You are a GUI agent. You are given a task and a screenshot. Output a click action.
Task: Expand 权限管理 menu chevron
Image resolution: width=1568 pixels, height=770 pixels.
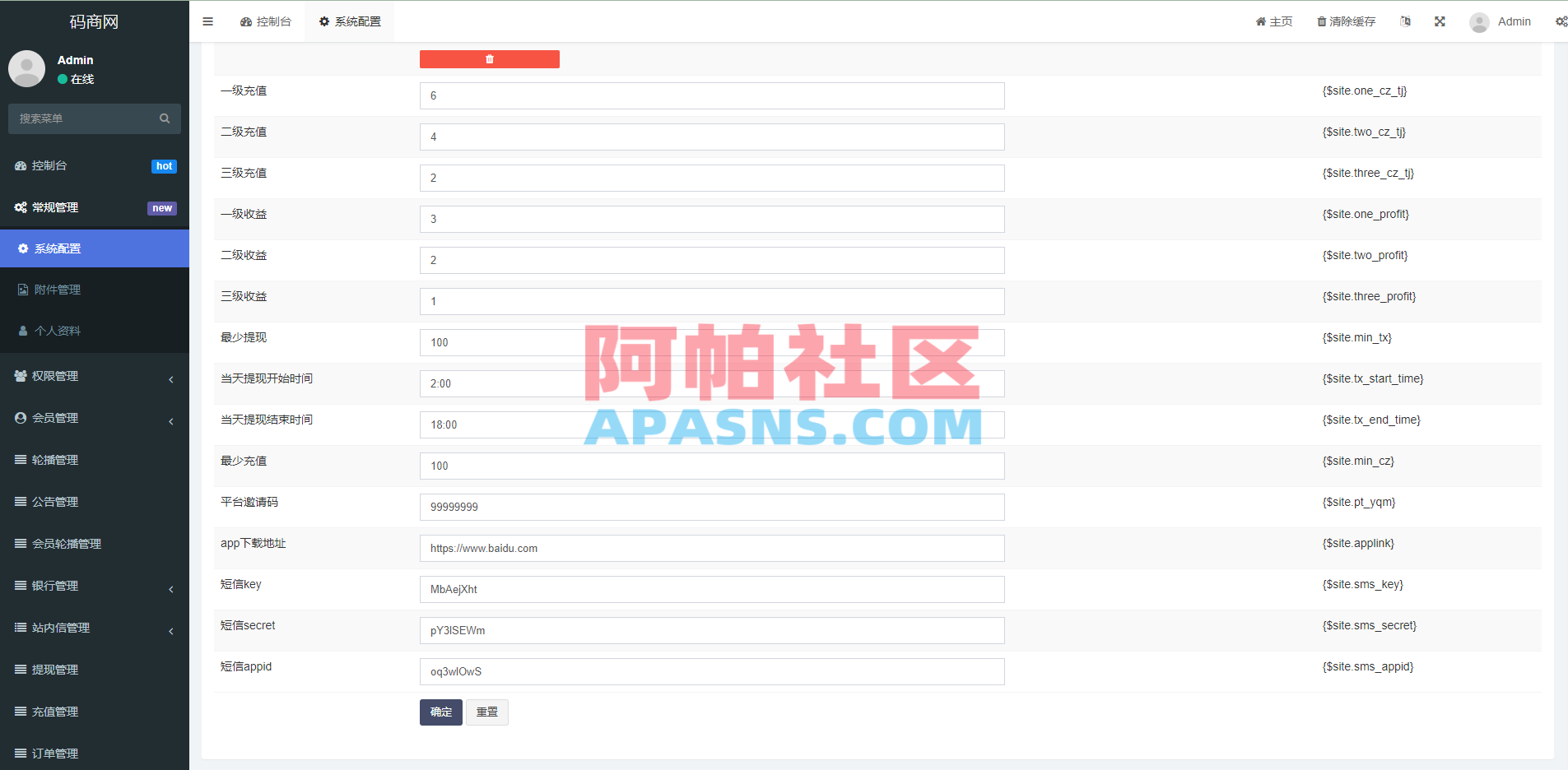point(171,379)
